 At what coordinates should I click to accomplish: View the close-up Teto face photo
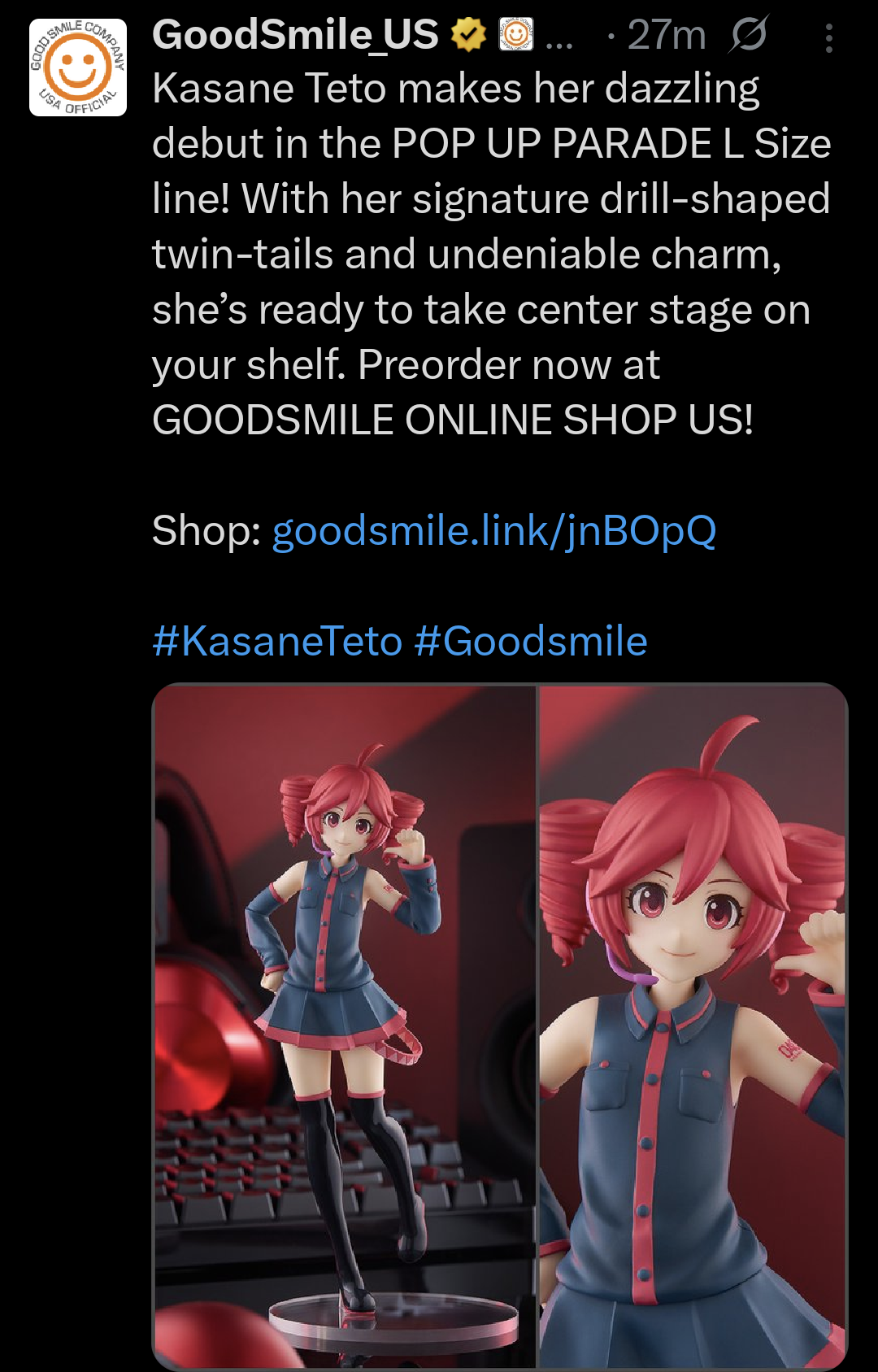click(693, 1026)
